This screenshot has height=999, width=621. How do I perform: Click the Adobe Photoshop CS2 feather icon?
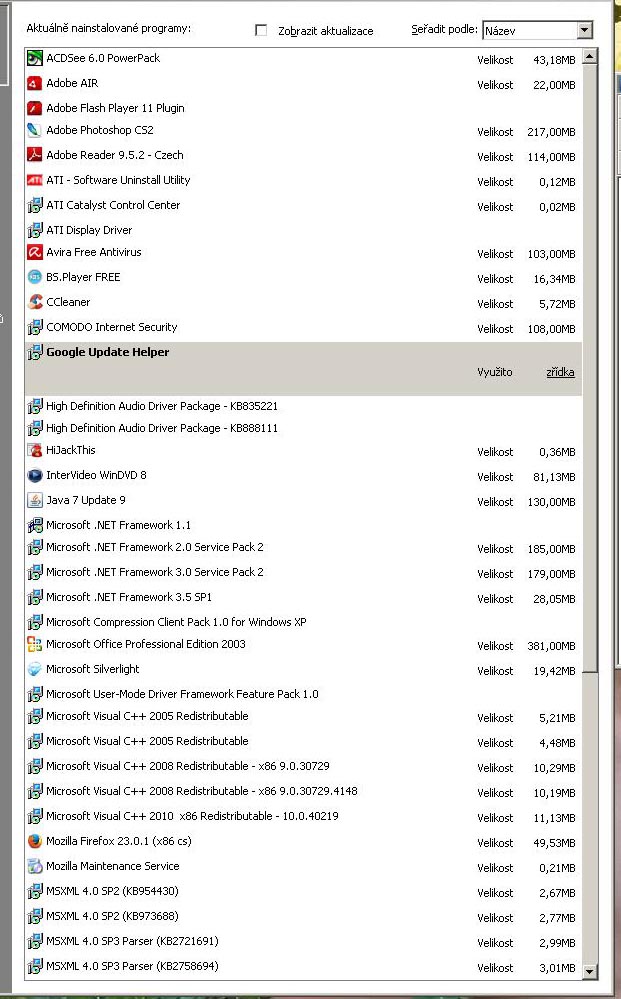(34, 131)
